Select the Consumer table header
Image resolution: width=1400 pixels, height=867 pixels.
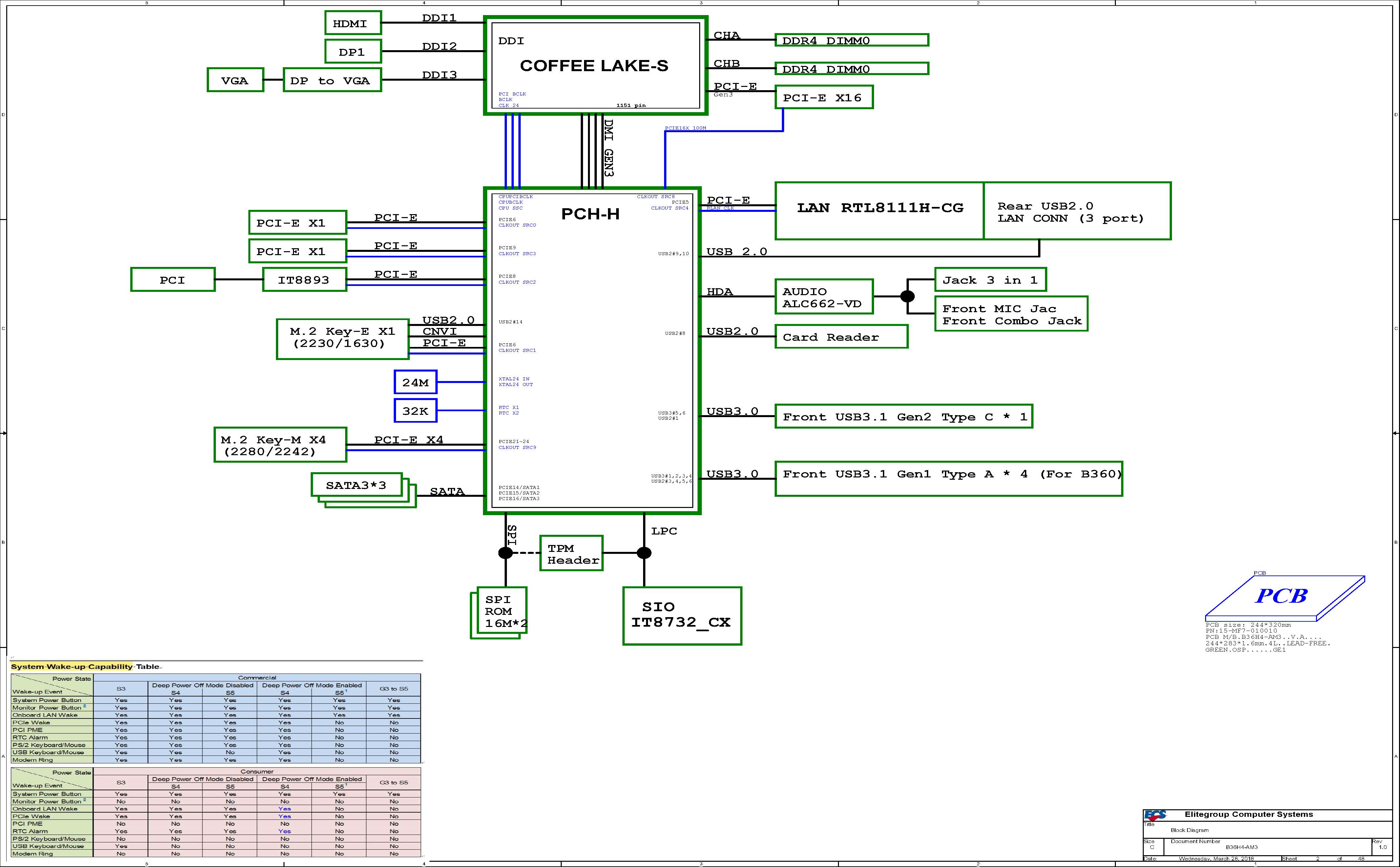257,771
